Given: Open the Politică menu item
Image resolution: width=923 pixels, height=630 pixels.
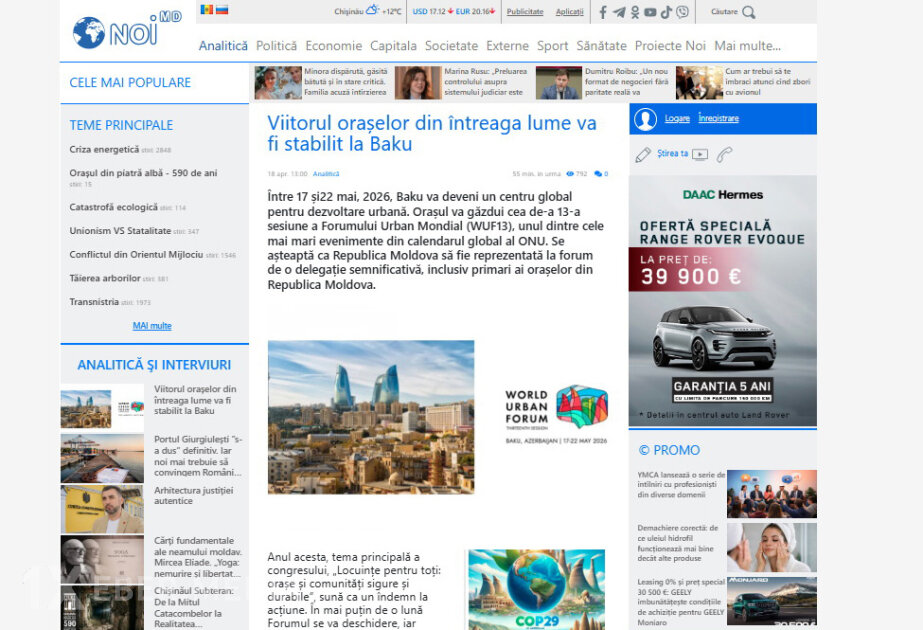Looking at the screenshot, I should click(x=276, y=46).
